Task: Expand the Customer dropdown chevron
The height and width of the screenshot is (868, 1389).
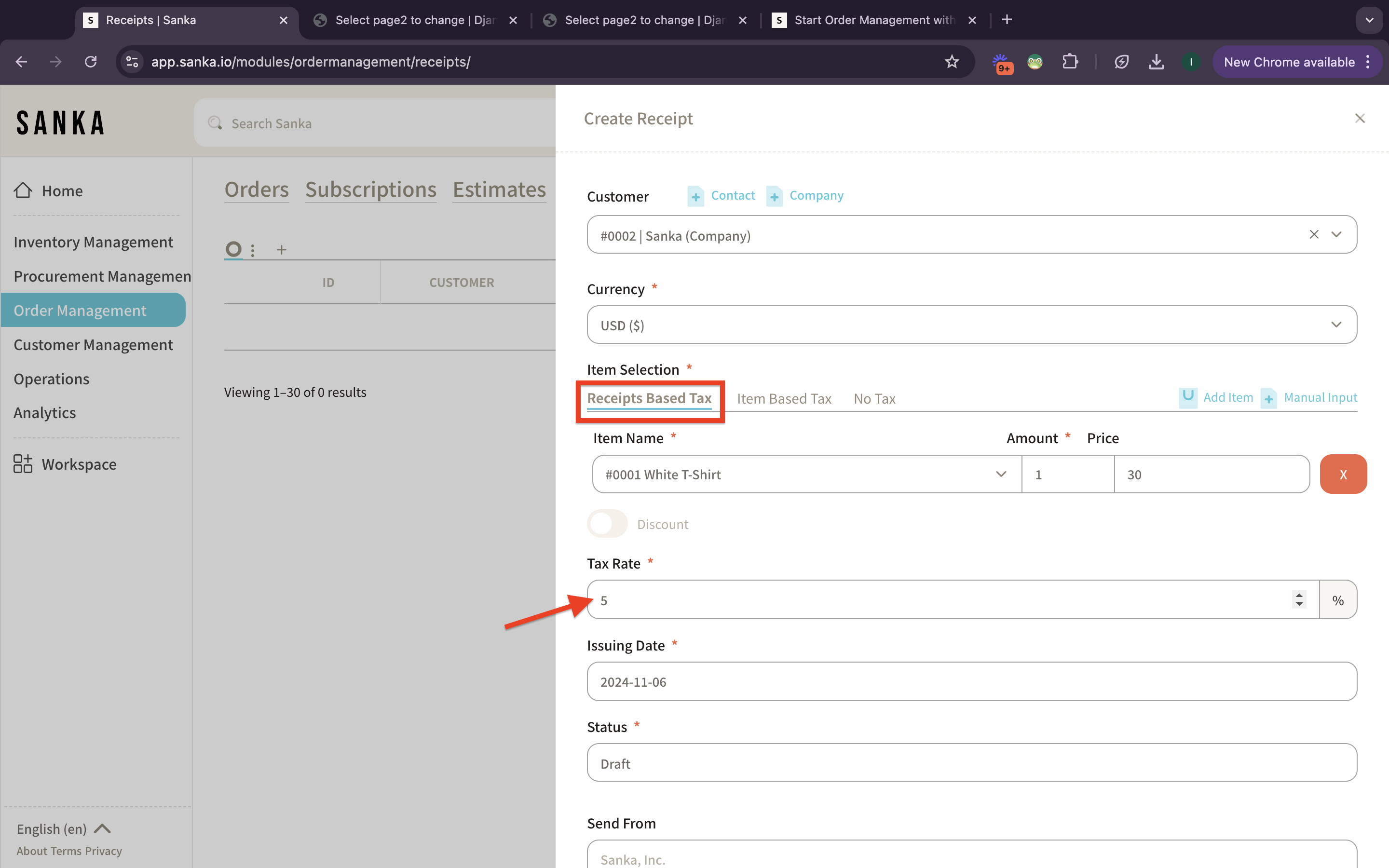Action: pyautogui.click(x=1336, y=234)
